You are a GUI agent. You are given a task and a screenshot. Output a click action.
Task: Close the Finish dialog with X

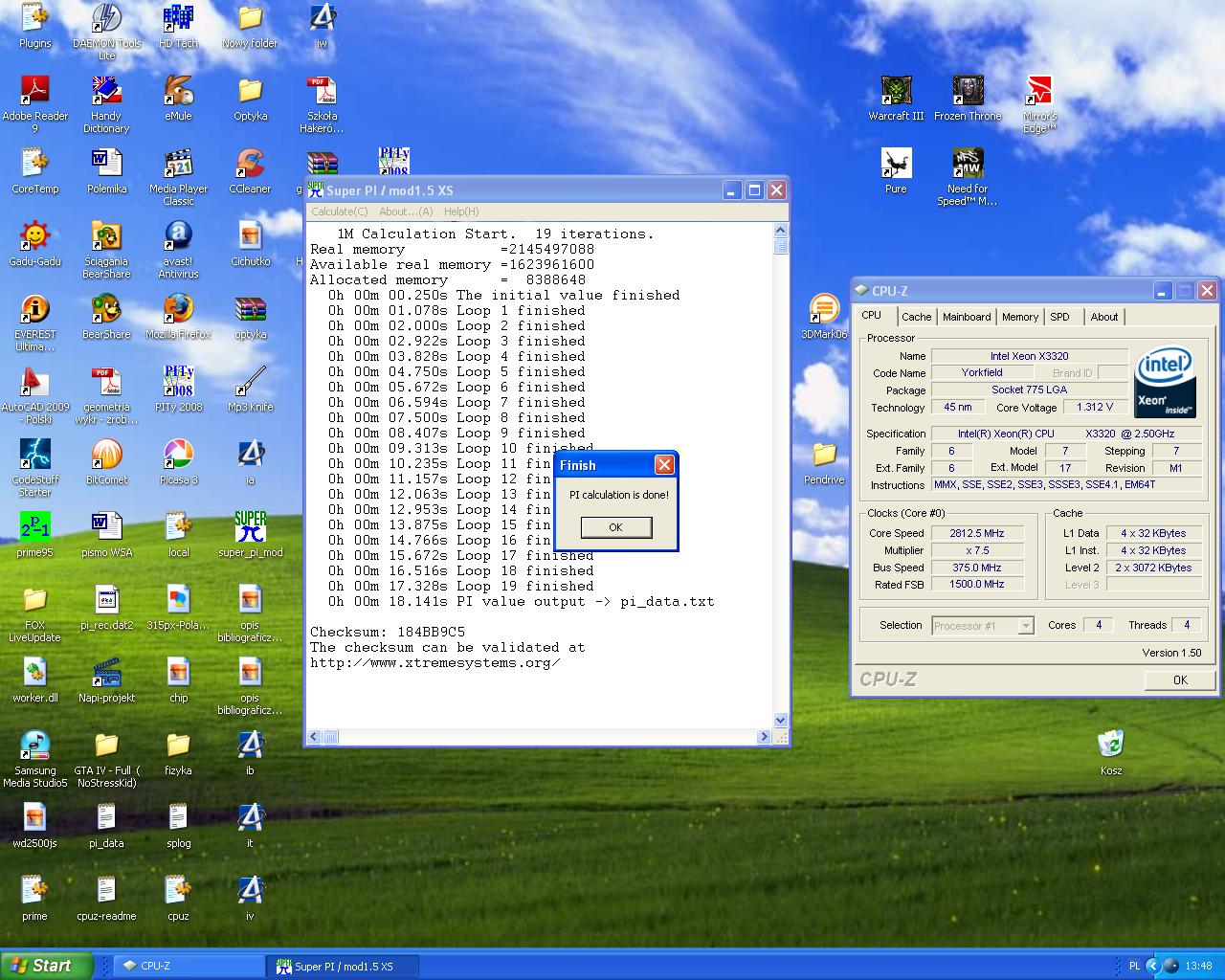(x=664, y=465)
